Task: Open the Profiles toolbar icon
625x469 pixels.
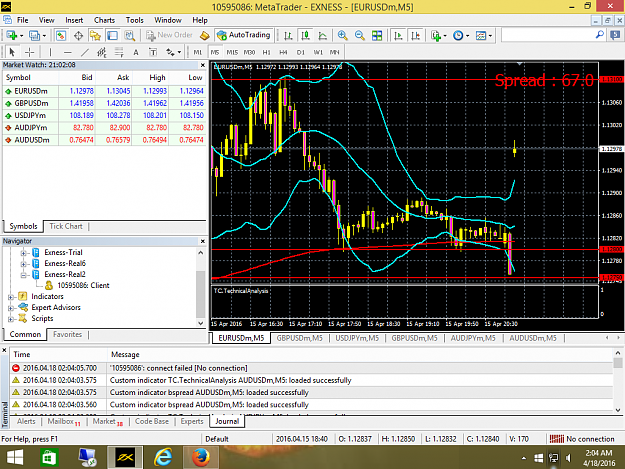Action: 35,35
